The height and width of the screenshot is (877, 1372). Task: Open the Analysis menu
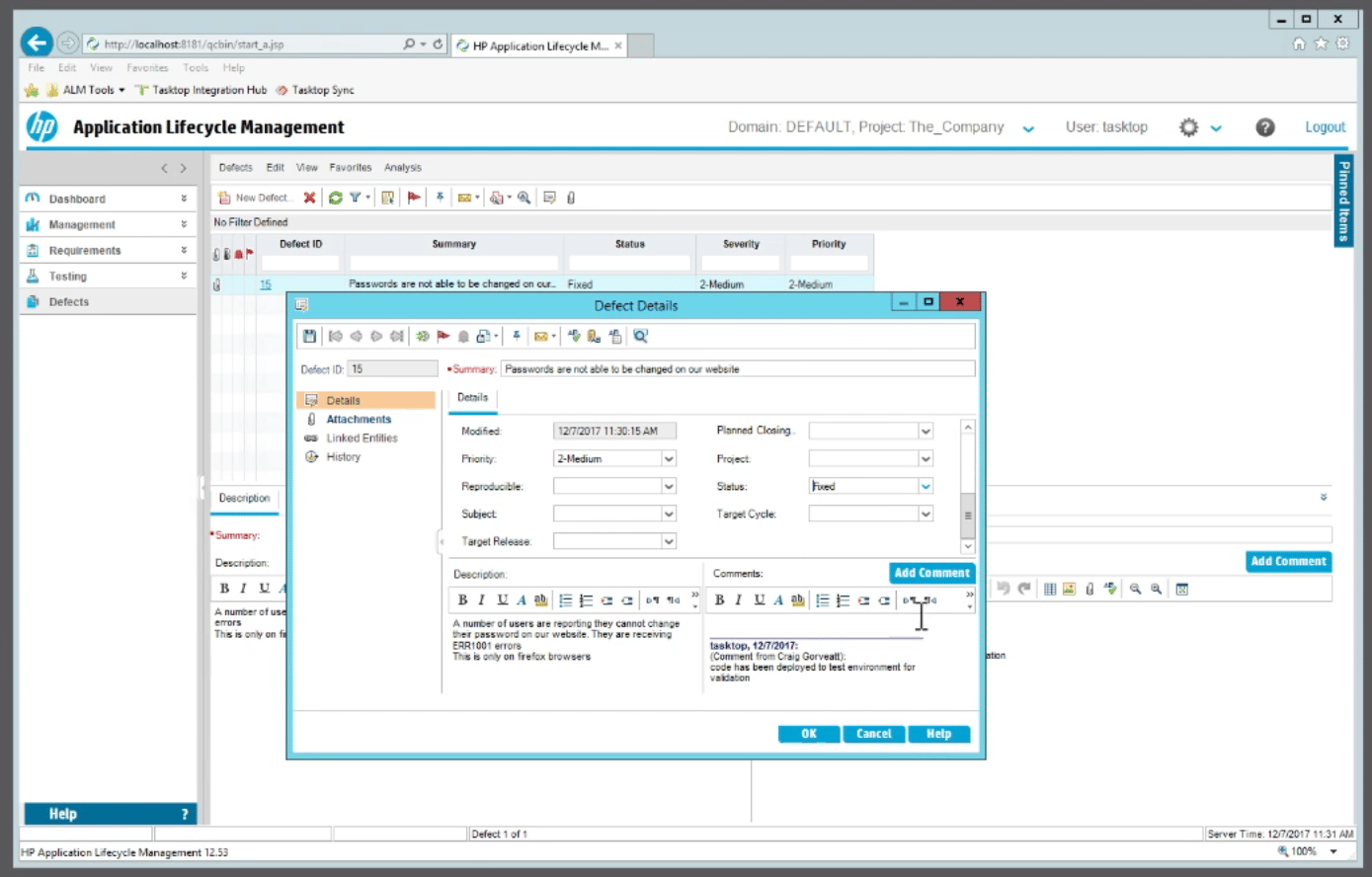[403, 167]
